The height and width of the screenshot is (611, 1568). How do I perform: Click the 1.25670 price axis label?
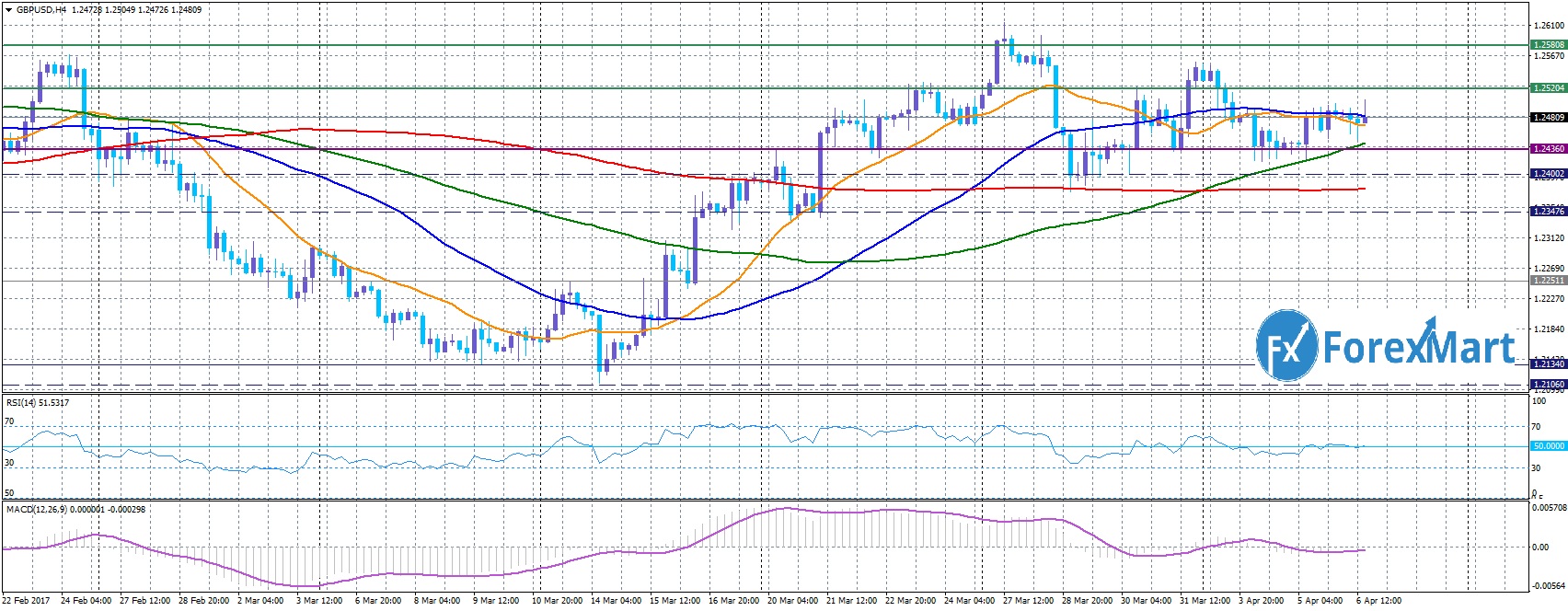tap(1551, 55)
